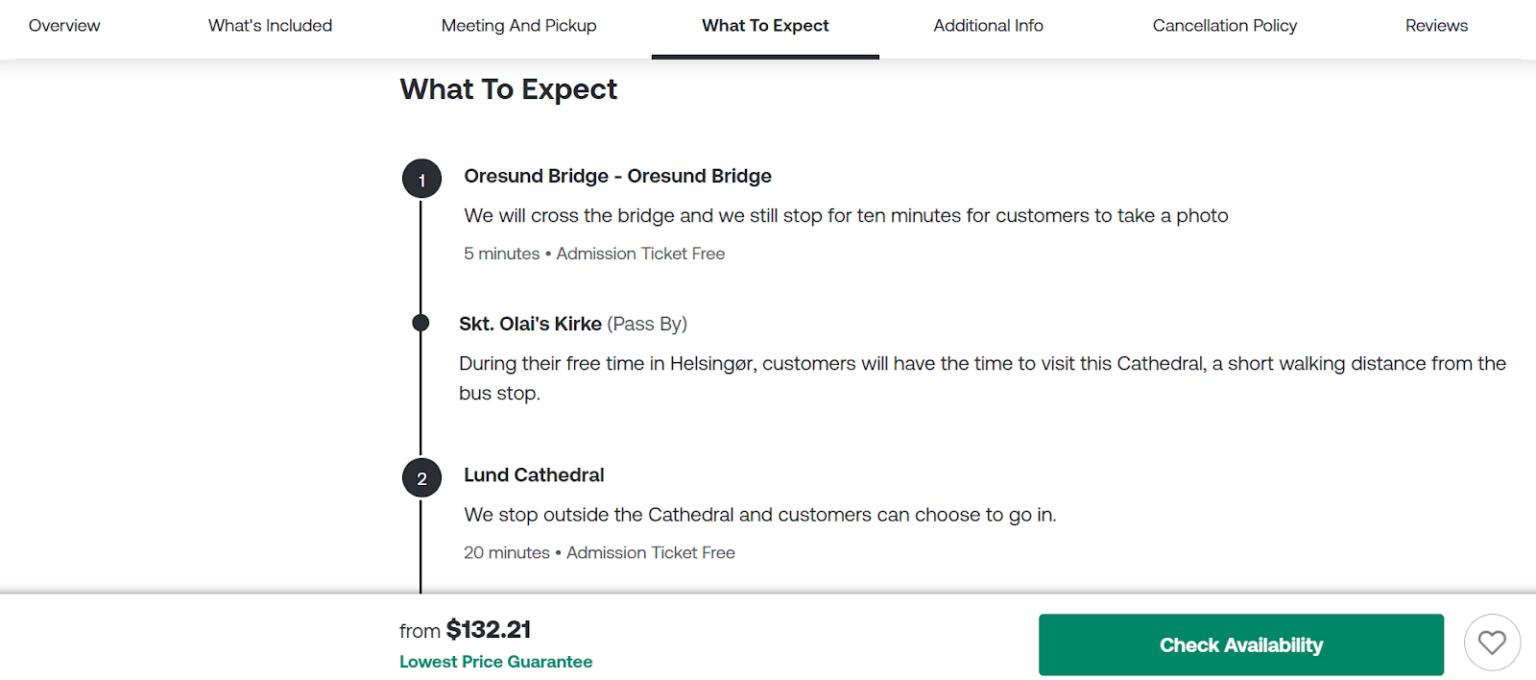The width and height of the screenshot is (1536, 680).
Task: Open the Additional Info tab
Action: (x=988, y=26)
